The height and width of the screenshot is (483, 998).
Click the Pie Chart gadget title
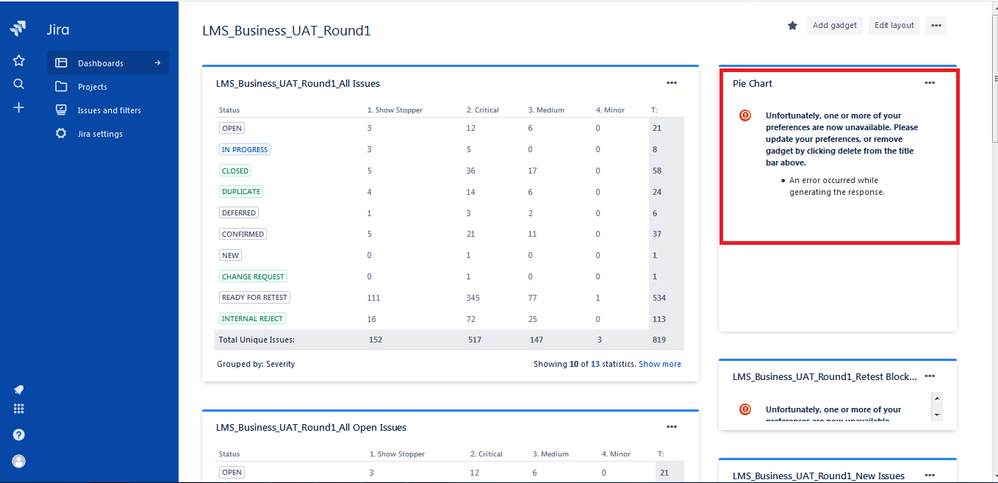(752, 83)
